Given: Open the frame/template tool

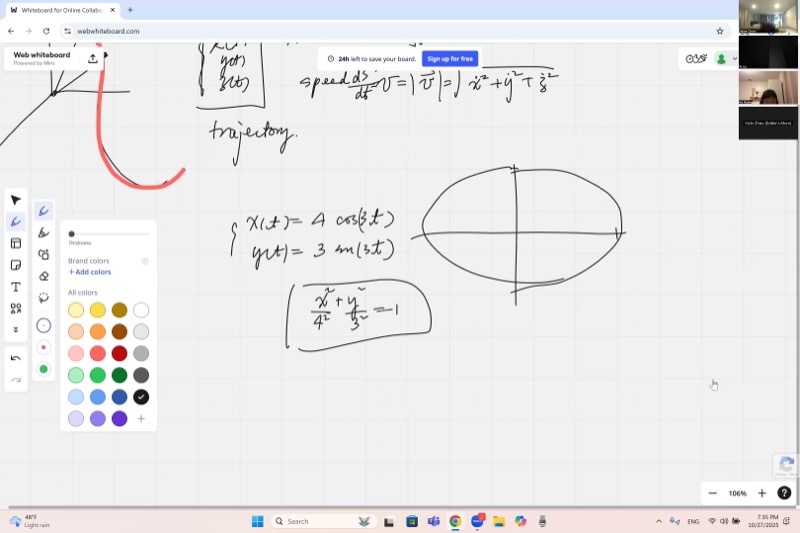Looking at the screenshot, I should tap(16, 243).
